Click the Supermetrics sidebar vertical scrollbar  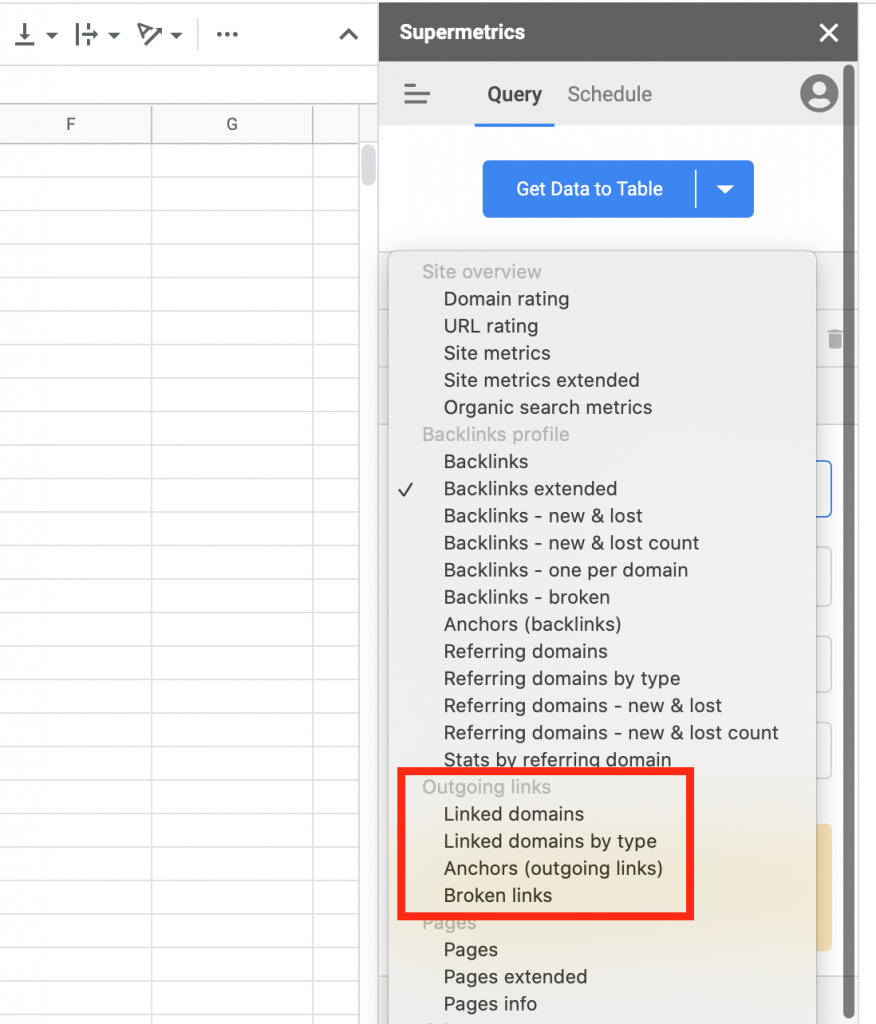tap(850, 500)
